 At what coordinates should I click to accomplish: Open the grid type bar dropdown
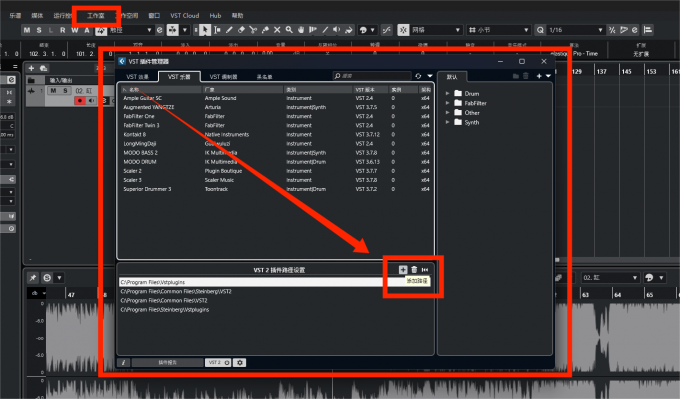pyautogui.click(x=499, y=30)
